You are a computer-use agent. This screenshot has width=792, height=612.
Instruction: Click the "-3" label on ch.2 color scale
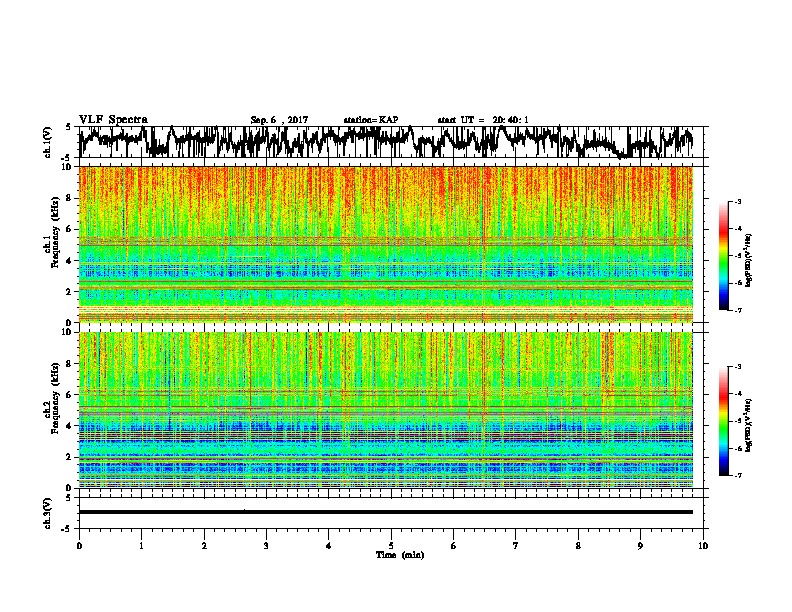tap(738, 367)
